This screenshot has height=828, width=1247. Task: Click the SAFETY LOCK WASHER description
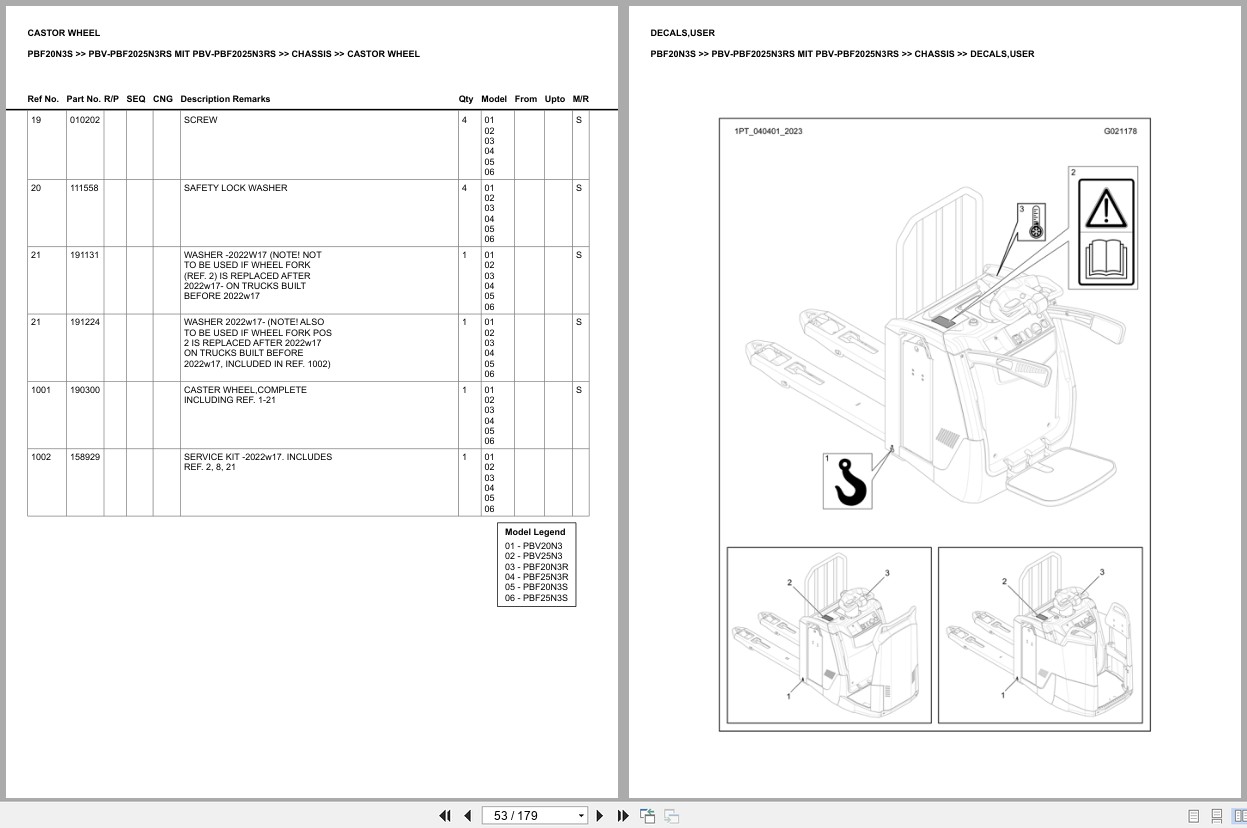point(235,188)
